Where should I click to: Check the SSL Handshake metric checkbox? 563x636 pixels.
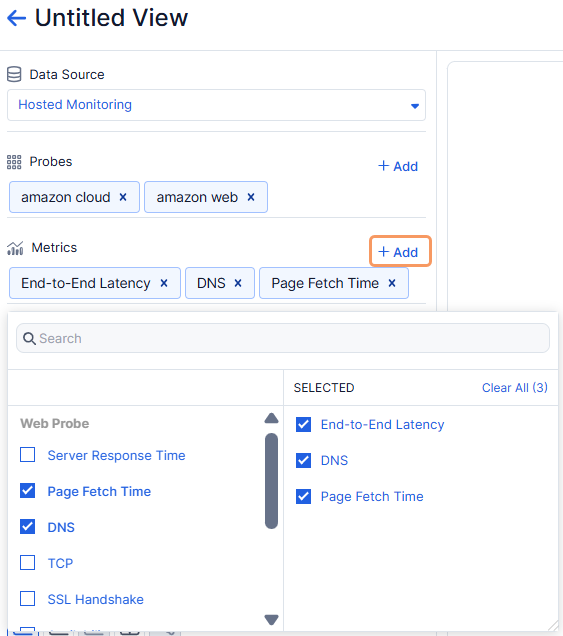pos(28,598)
